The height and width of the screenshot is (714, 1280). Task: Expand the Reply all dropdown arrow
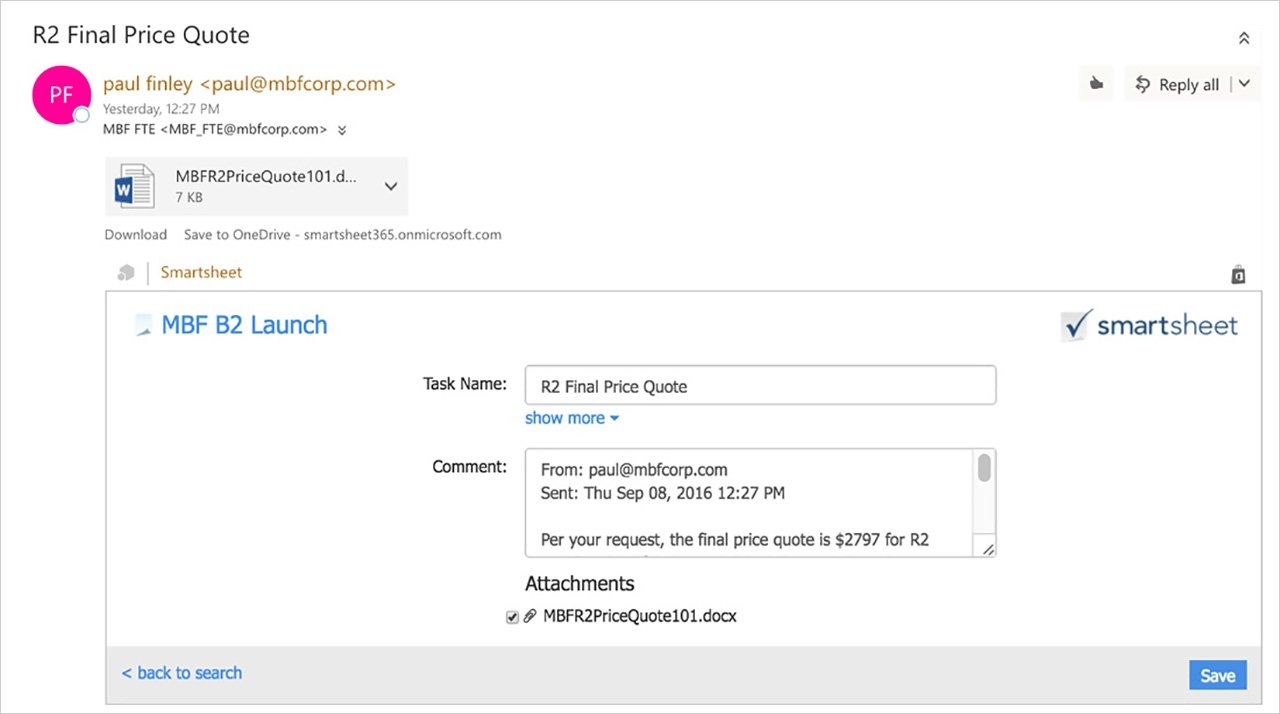(x=1244, y=84)
